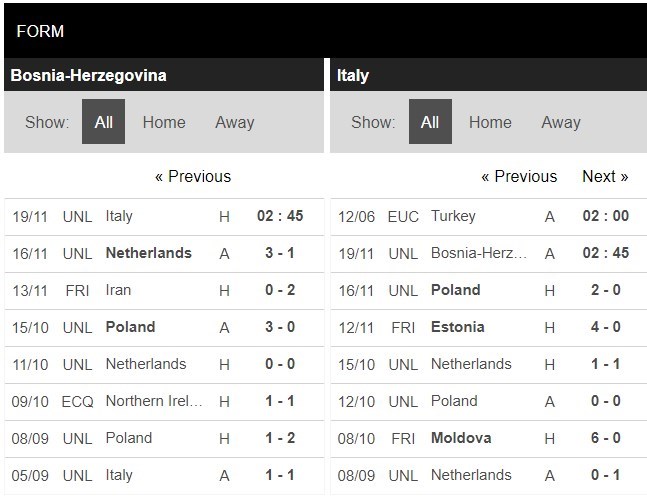Switch to Bosnia-Herzegovina Home matches

(164, 122)
